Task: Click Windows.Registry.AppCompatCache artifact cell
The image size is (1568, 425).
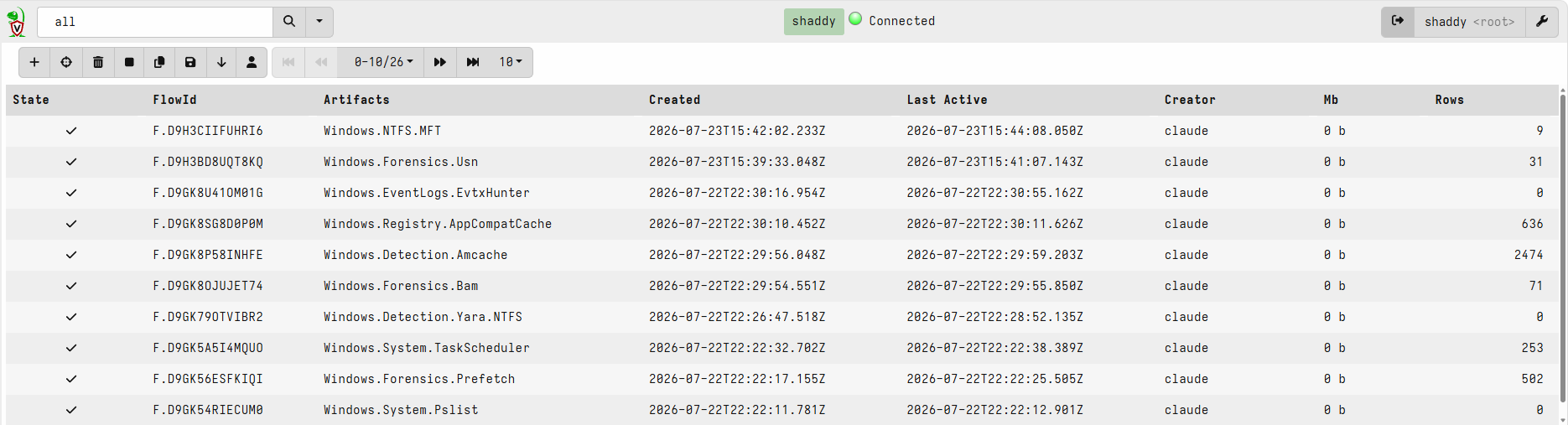Action: click(438, 224)
